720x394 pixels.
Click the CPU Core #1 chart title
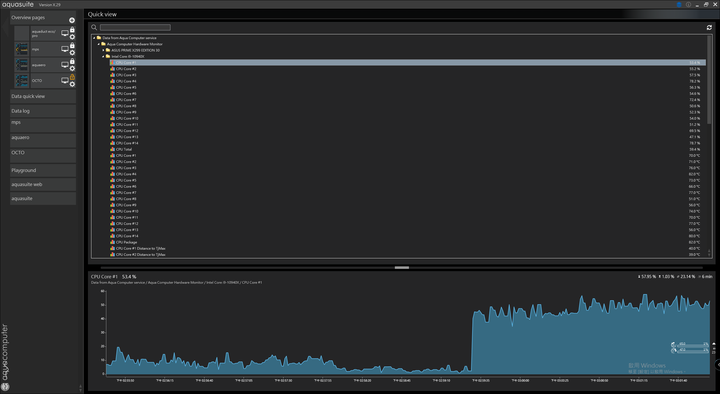click(x=104, y=276)
